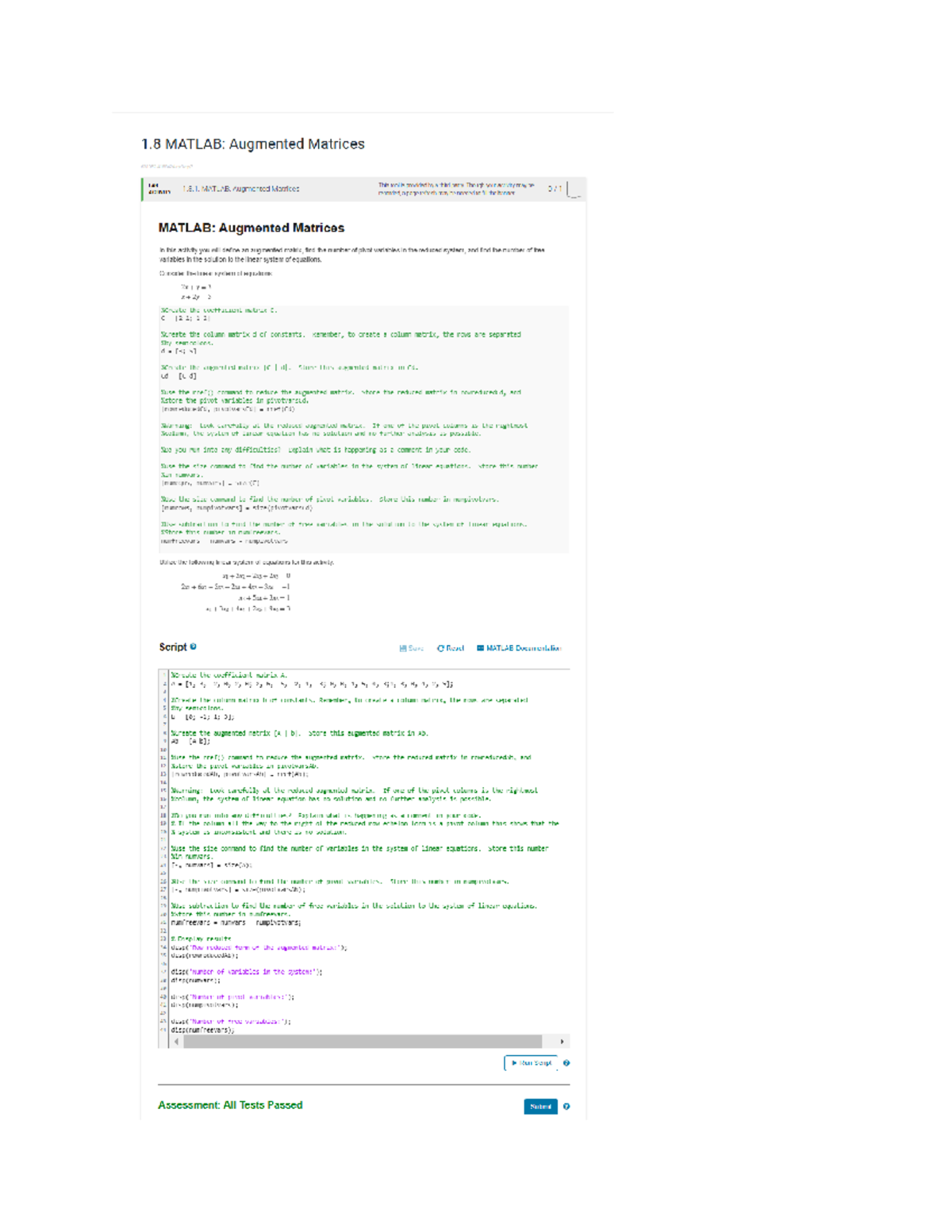Open the MATLAB Documentation link
The image size is (952, 1232).
coord(519,648)
